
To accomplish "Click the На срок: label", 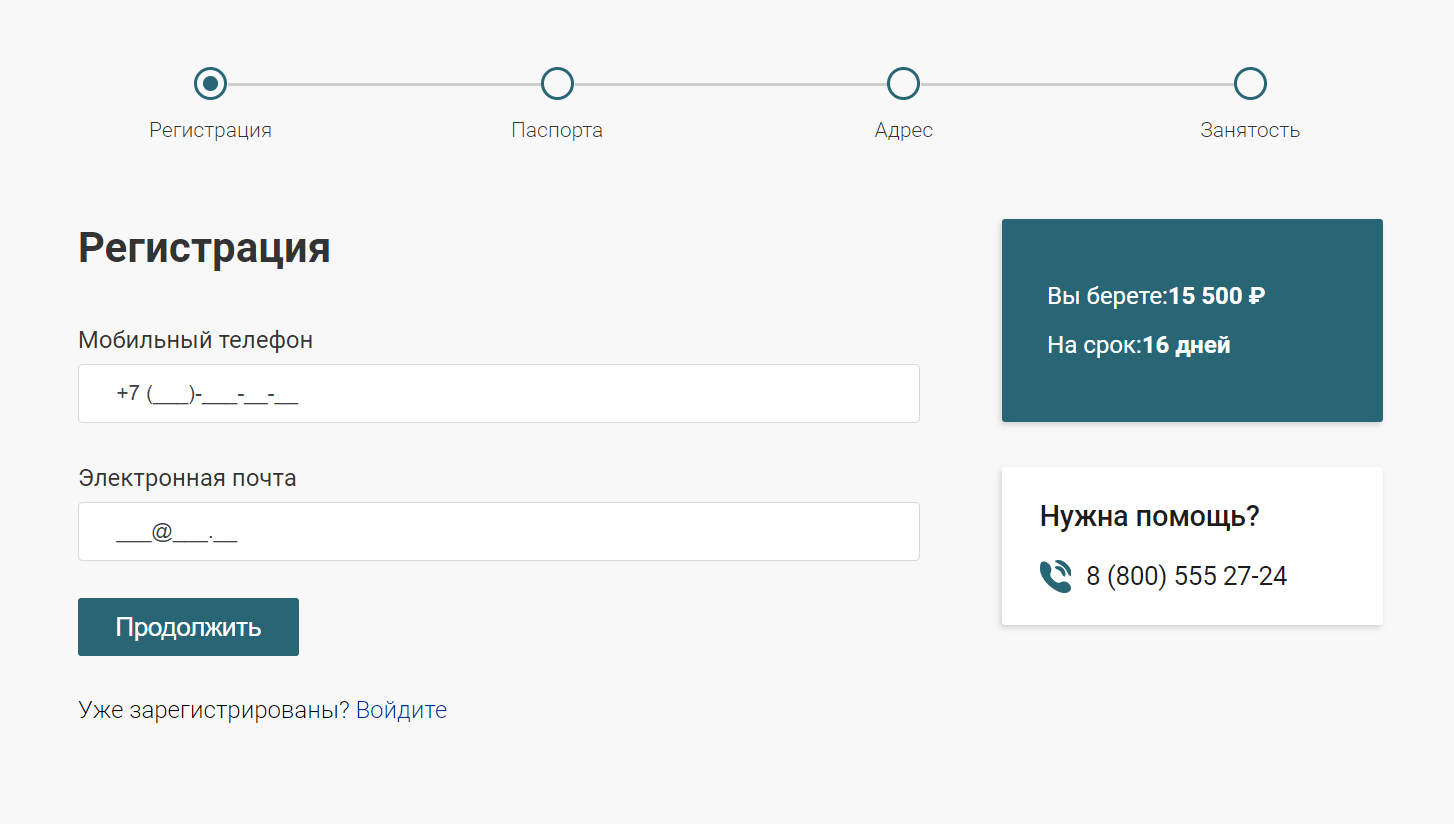I will tap(1095, 345).
